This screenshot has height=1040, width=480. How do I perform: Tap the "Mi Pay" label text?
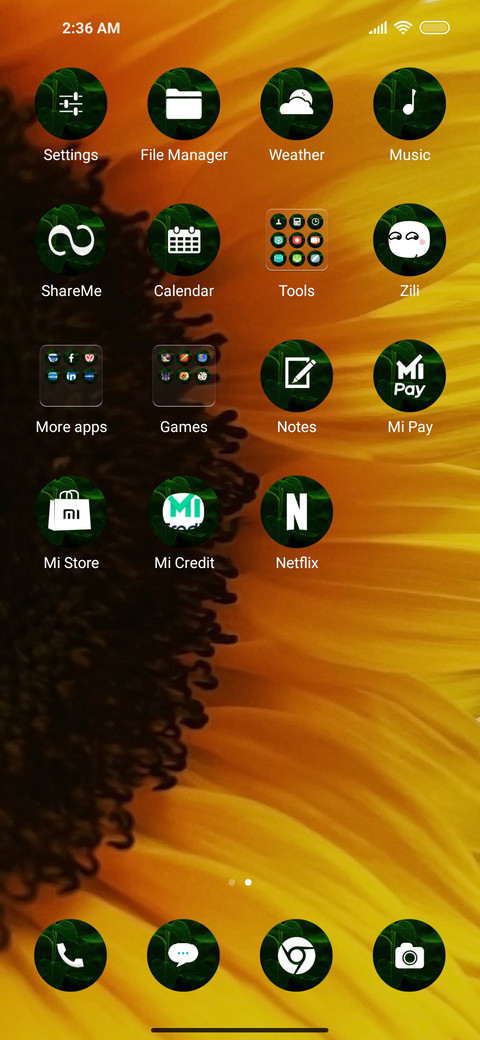[410, 427]
